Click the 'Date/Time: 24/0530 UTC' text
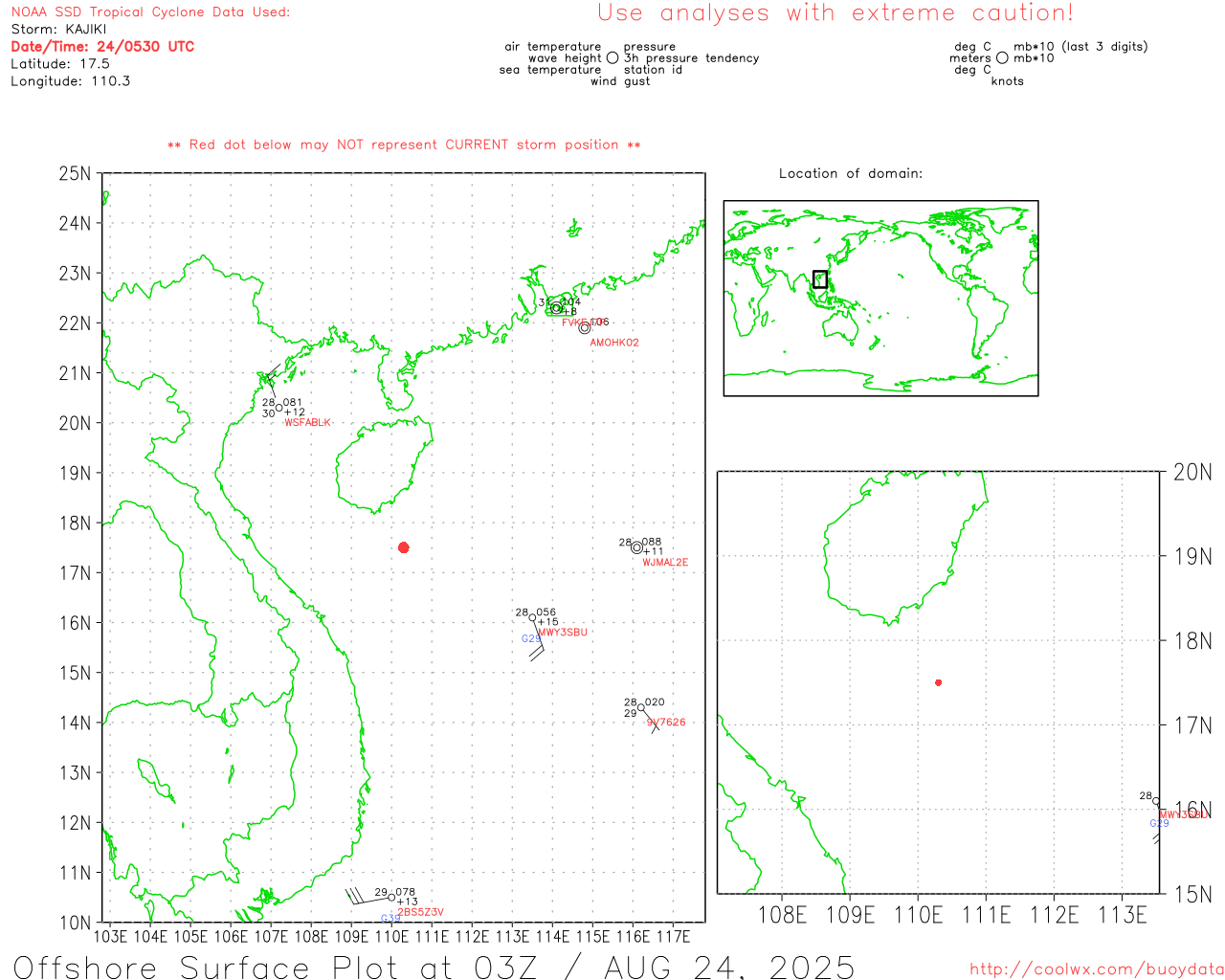 [102, 47]
